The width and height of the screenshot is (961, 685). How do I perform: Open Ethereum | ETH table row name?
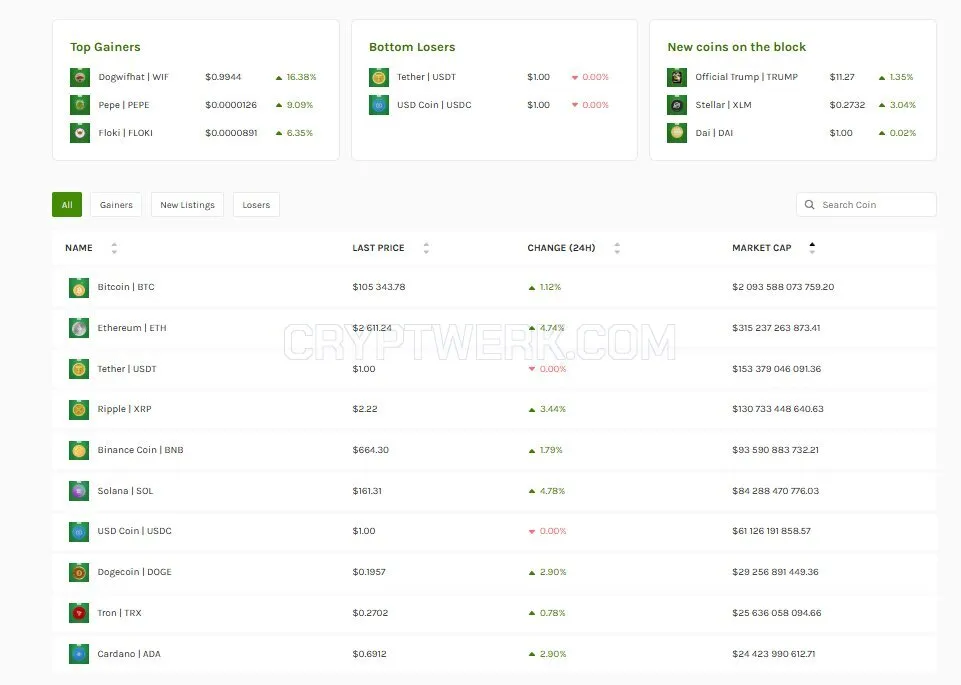click(132, 328)
